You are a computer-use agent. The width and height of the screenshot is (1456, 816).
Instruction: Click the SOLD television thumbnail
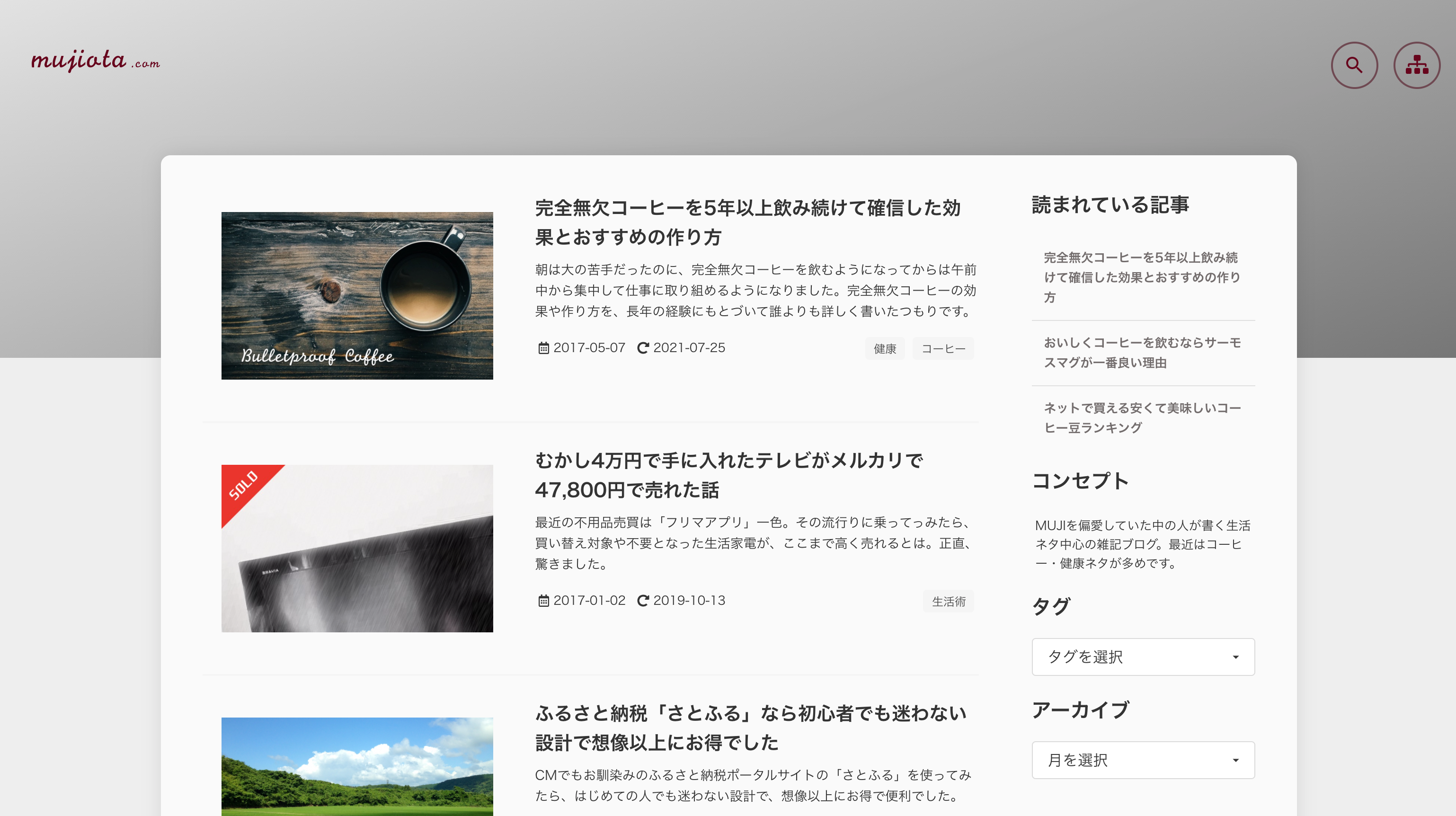[356, 548]
